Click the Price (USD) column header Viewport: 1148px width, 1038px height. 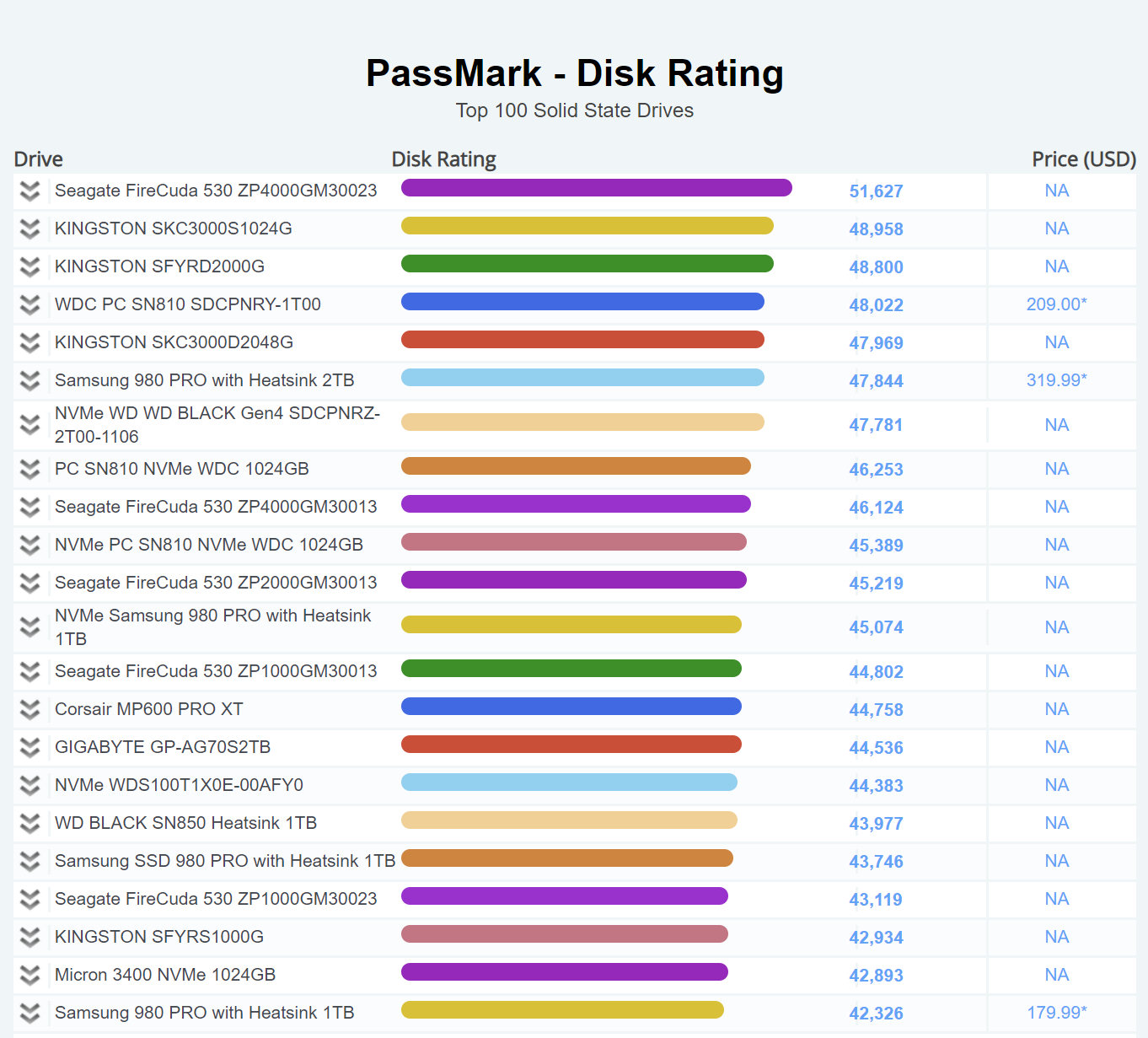(1083, 159)
